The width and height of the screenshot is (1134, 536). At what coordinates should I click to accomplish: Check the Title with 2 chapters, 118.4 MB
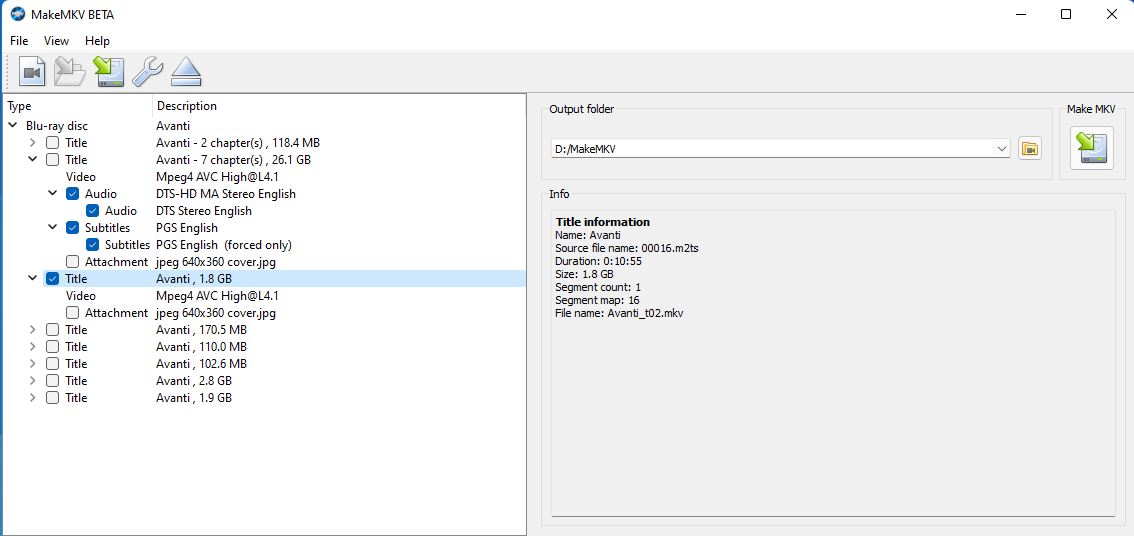52,142
